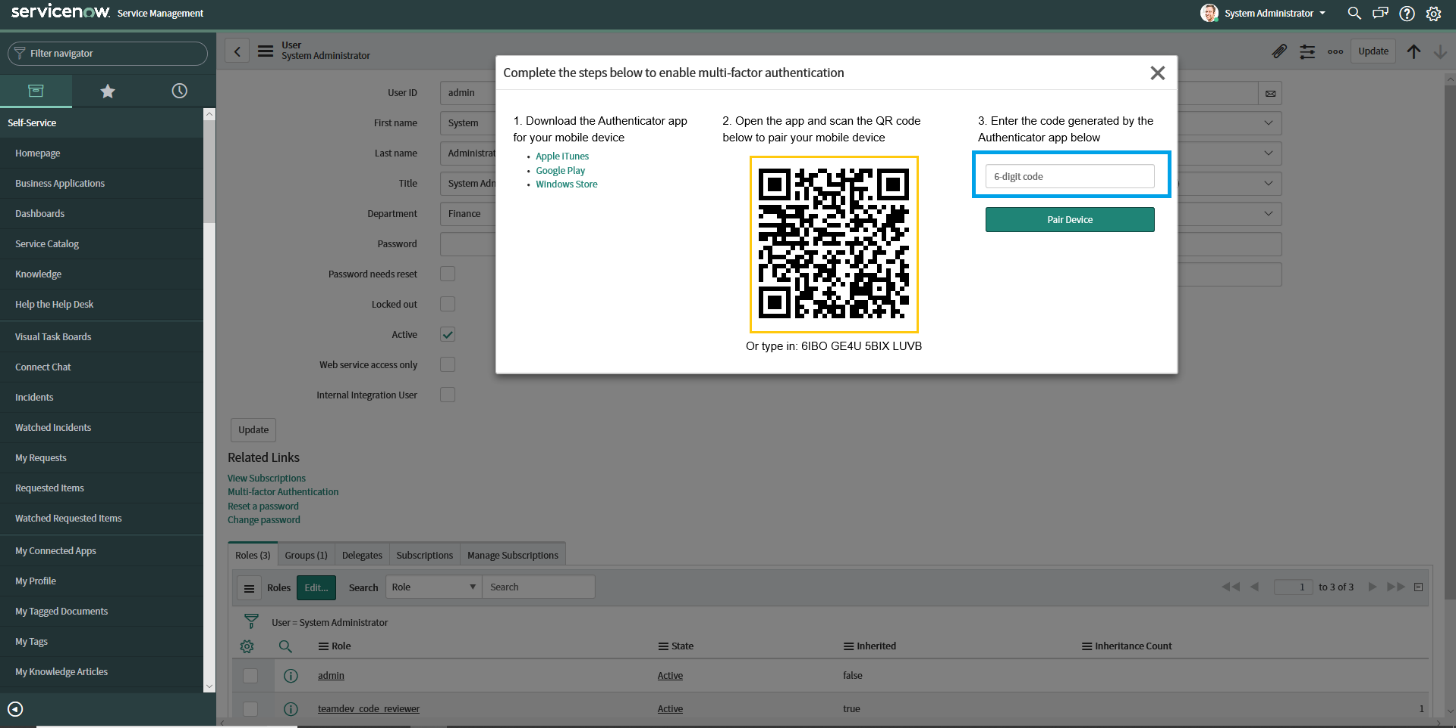Switch to the Favorites star tab in navigator
The height and width of the screenshot is (728, 1456).
click(107, 90)
